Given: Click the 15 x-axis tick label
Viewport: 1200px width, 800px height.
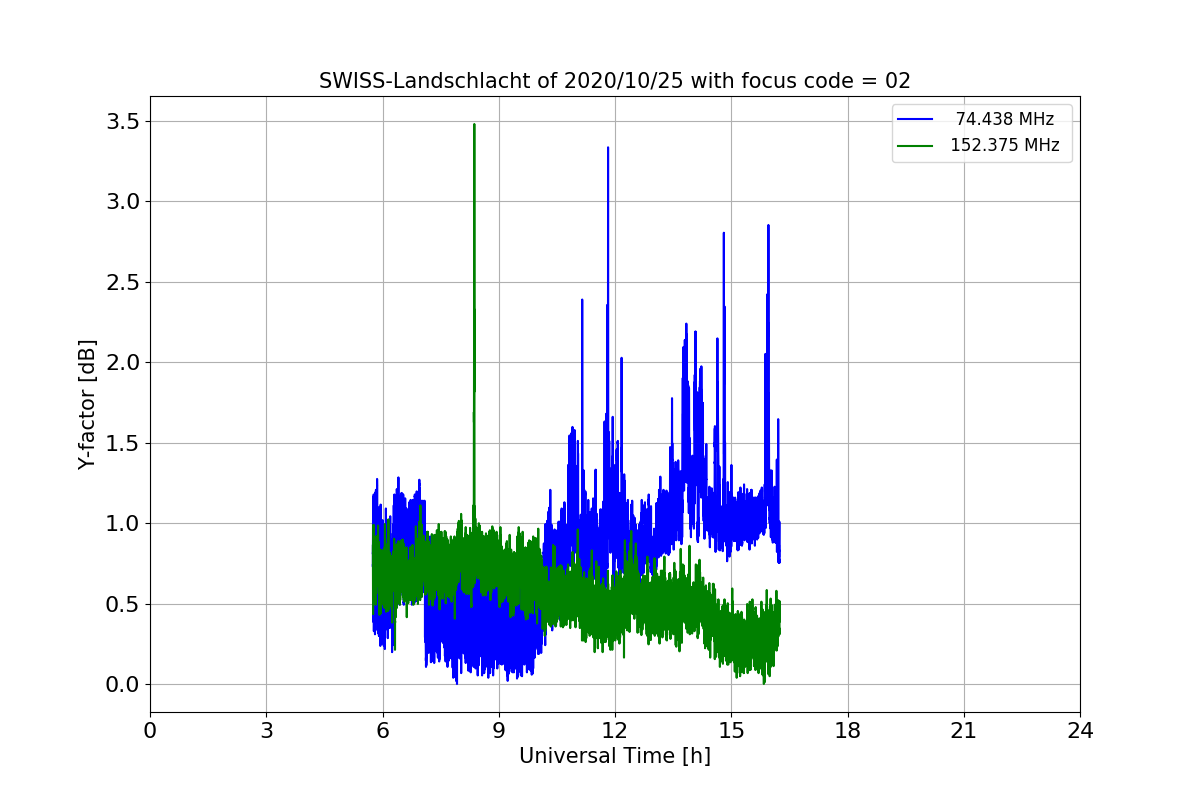Looking at the screenshot, I should click(731, 731).
